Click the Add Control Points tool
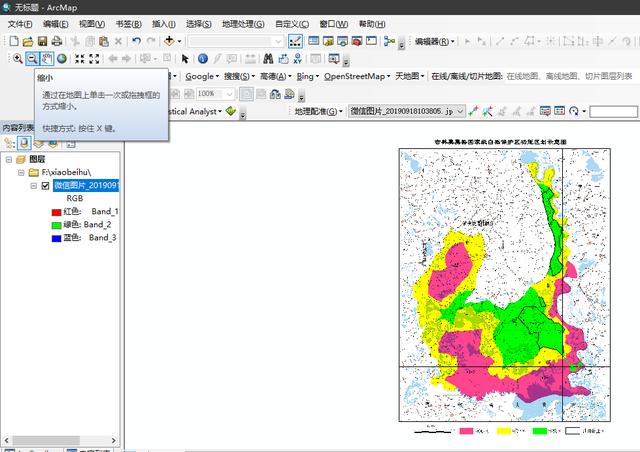 [x=473, y=111]
